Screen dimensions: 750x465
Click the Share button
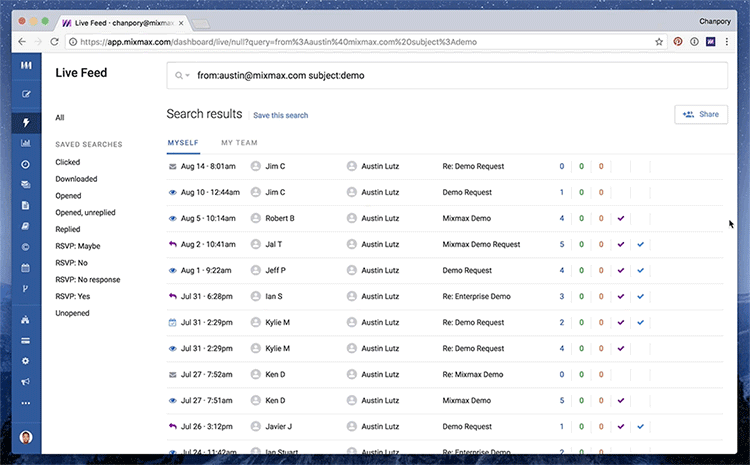coord(701,114)
